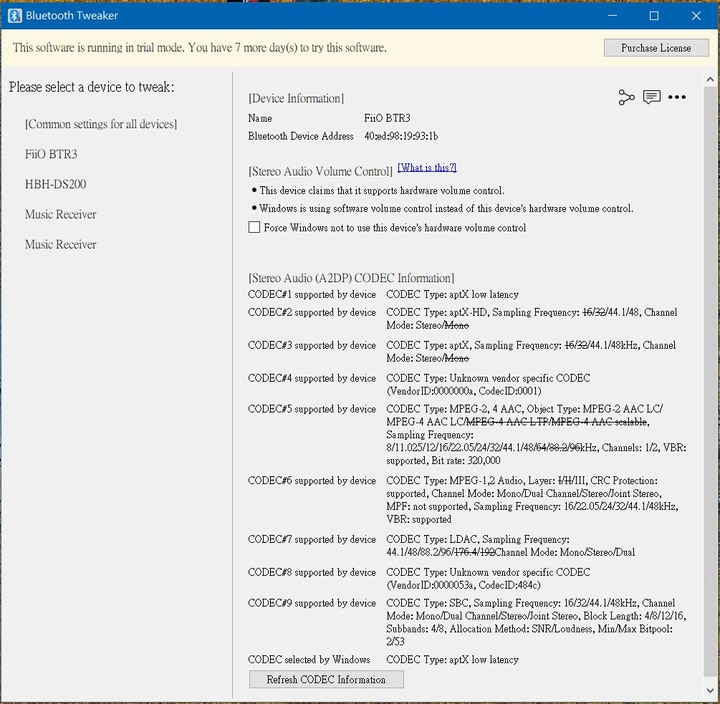Screen dimensions: 720x704
Task: Click the Purchase License button
Action: coord(656,48)
